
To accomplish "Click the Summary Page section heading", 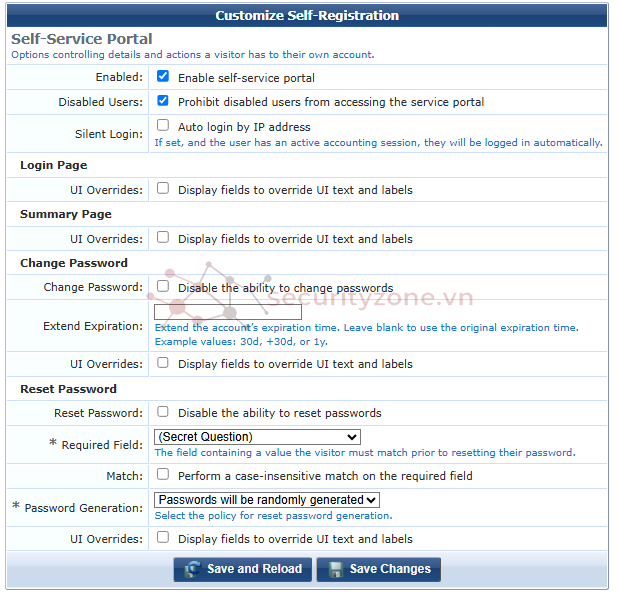I will point(66,214).
